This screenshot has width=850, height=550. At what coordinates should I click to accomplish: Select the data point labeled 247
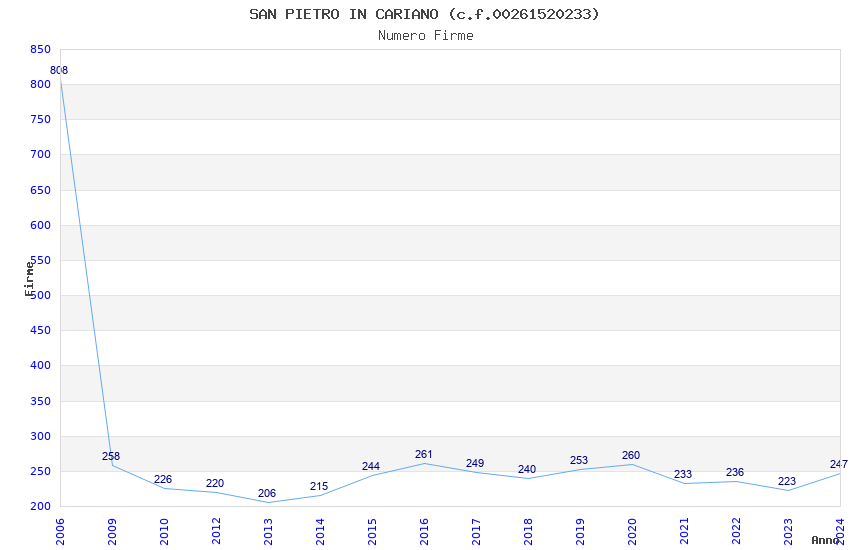coord(839,464)
